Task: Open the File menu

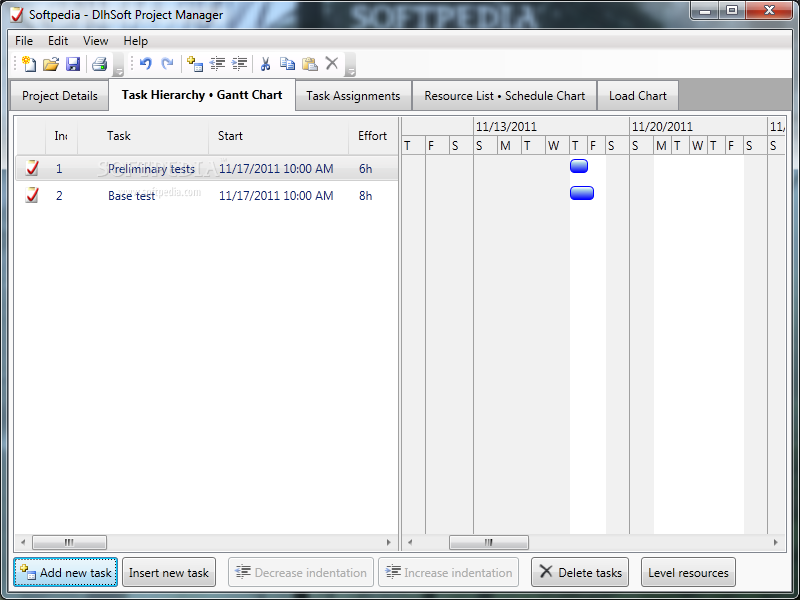Action: (x=24, y=41)
